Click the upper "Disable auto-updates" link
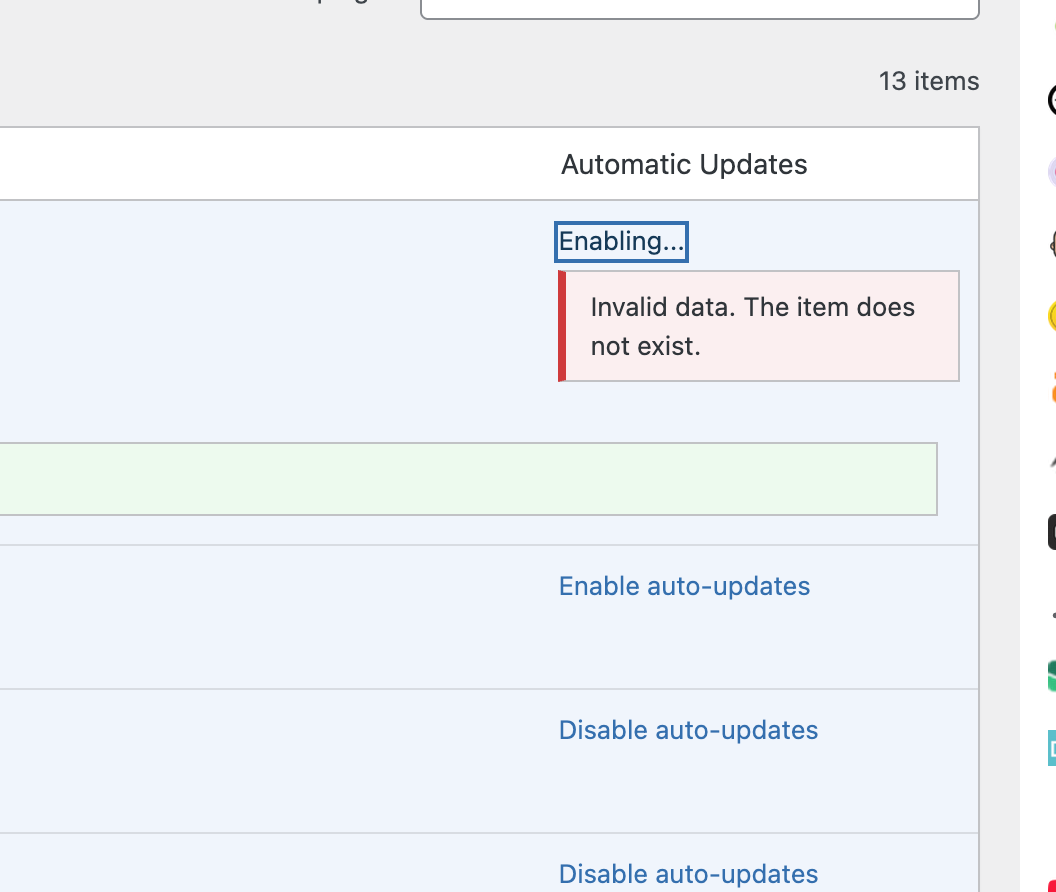The height and width of the screenshot is (892, 1056). tap(688, 730)
